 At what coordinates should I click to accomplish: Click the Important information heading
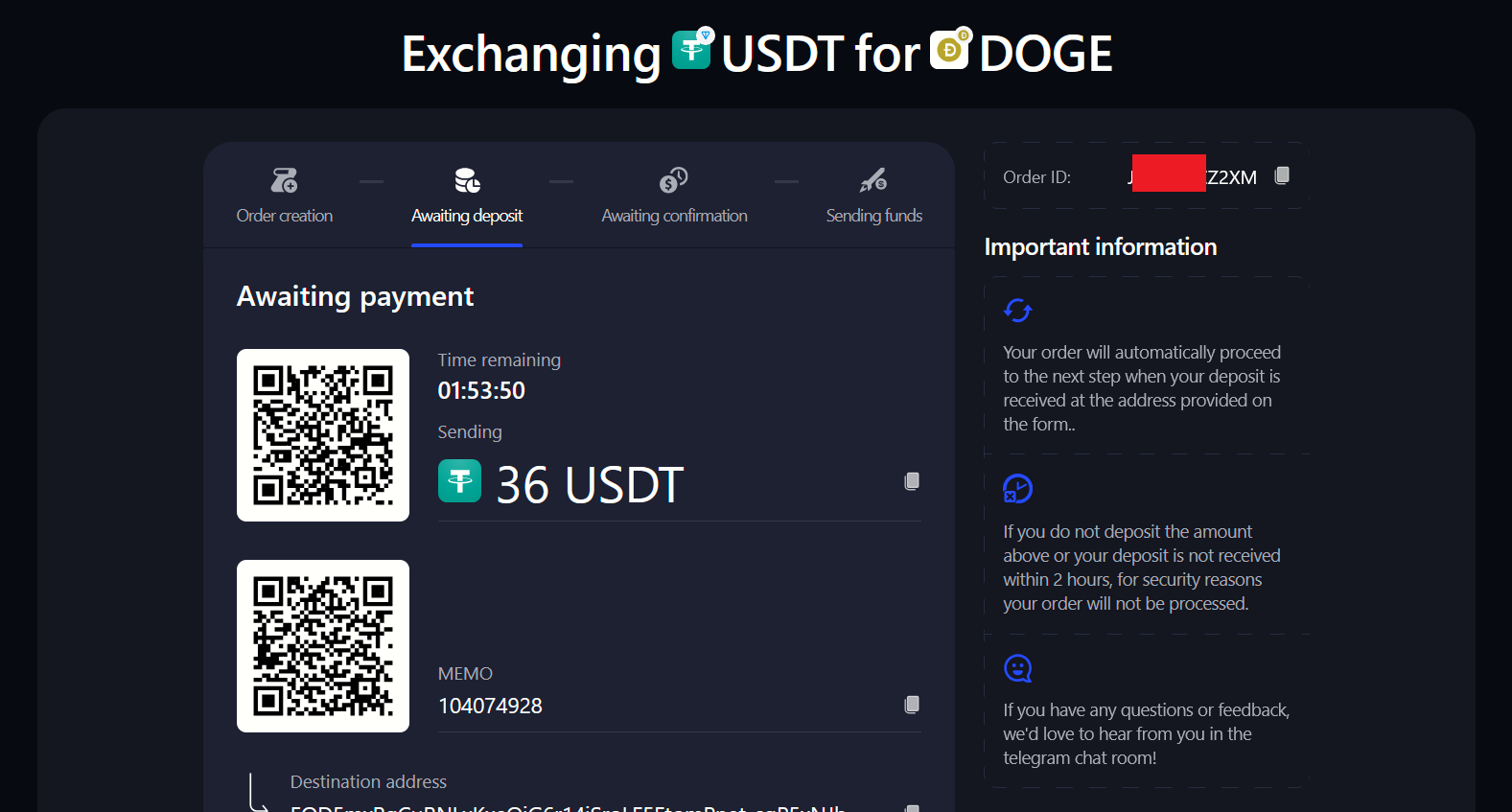[x=1101, y=247]
